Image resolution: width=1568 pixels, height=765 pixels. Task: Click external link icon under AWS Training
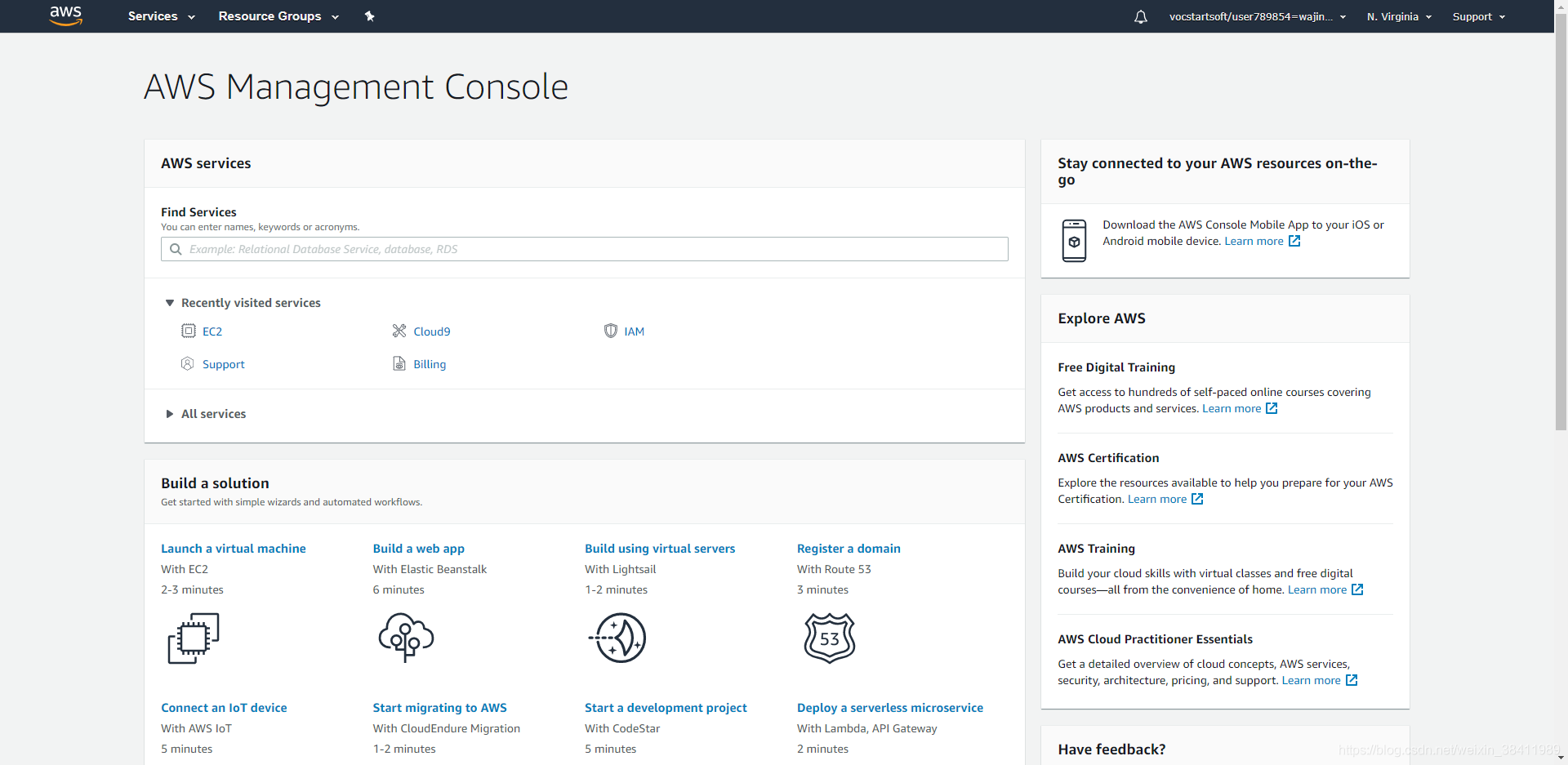tap(1357, 589)
